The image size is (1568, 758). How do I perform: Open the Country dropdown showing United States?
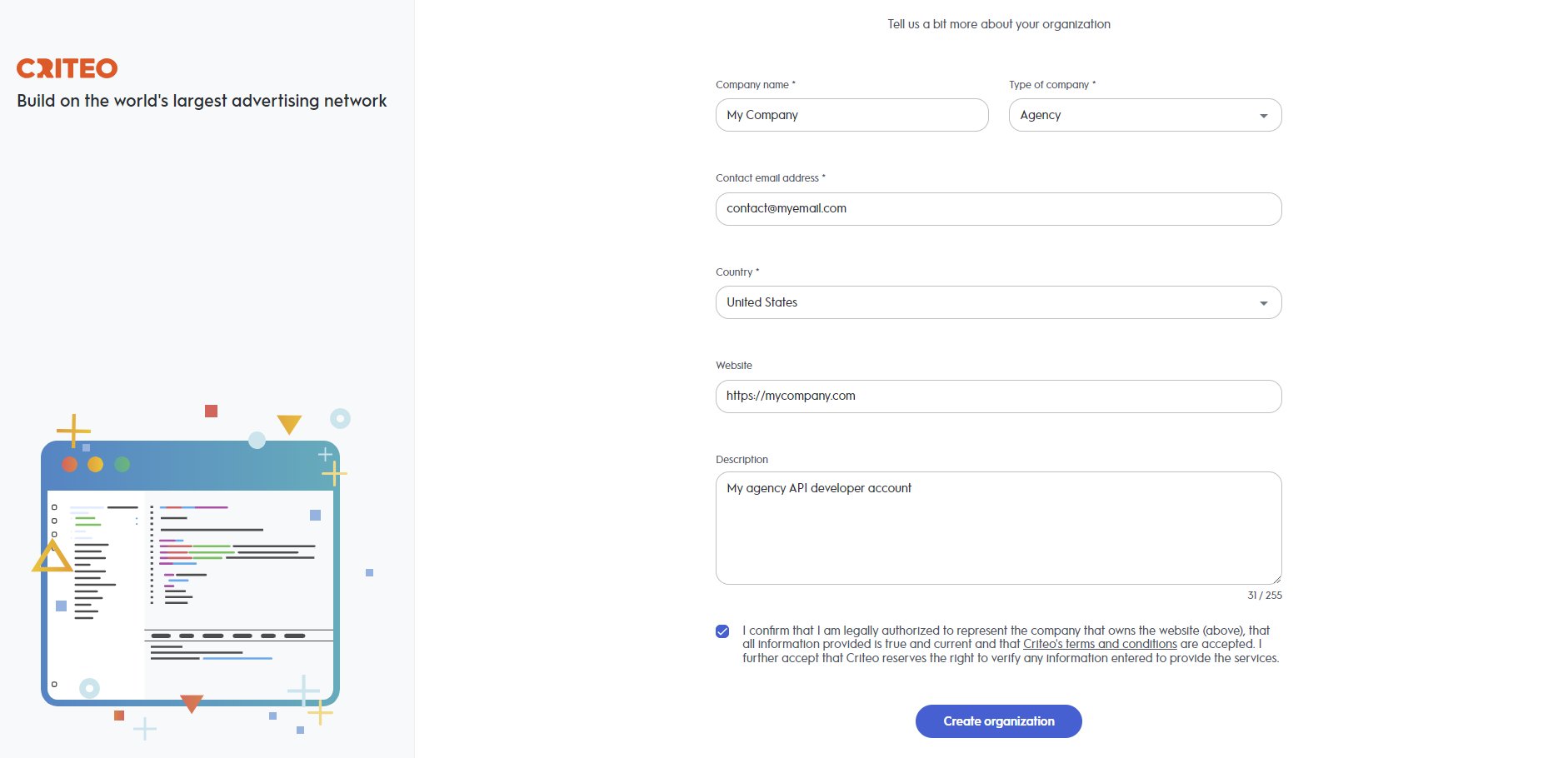tap(998, 302)
